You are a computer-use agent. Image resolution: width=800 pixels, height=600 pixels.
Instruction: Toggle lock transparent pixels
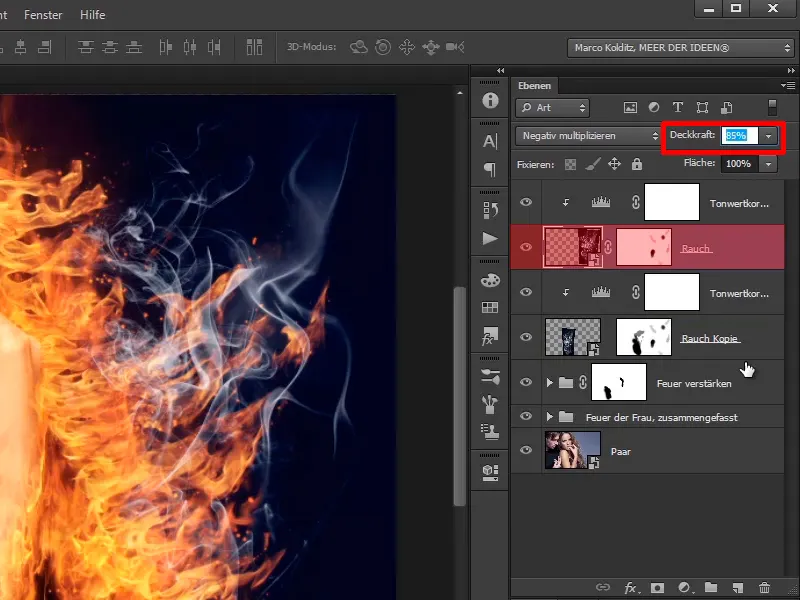[x=570, y=164]
